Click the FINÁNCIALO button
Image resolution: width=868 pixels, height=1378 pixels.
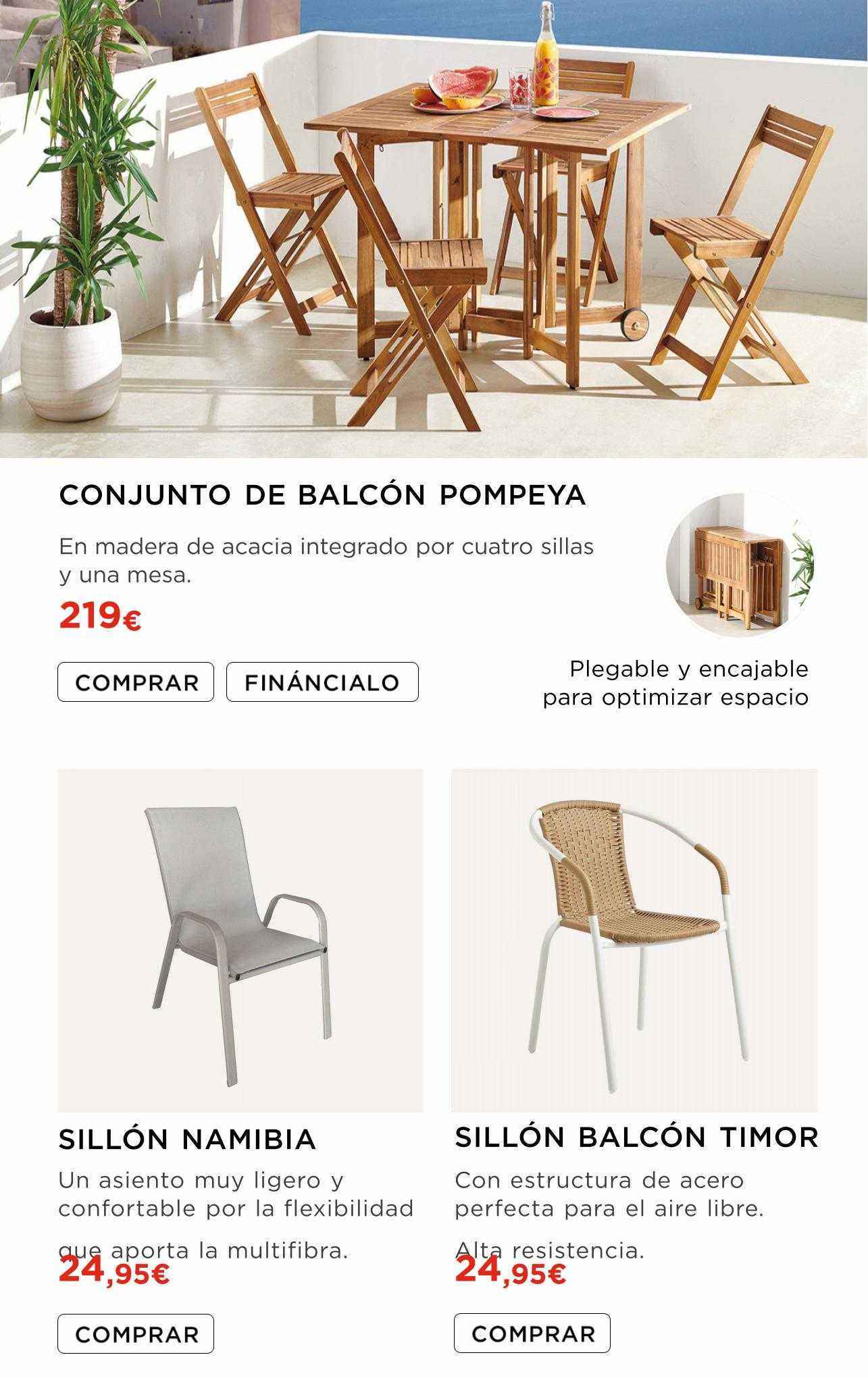click(x=322, y=682)
